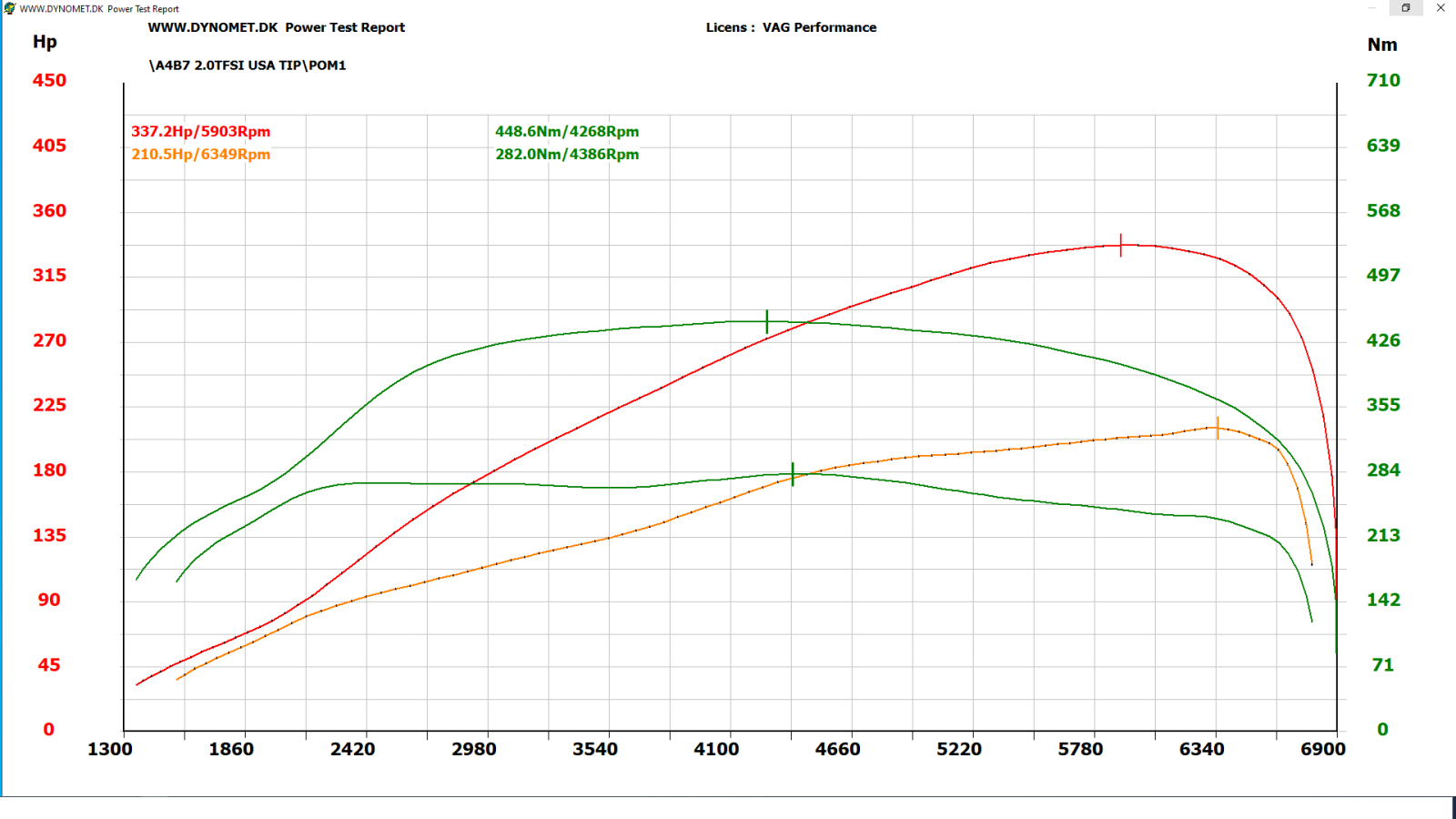
Task: Click the upper green peak torque marker
Action: click(x=767, y=321)
